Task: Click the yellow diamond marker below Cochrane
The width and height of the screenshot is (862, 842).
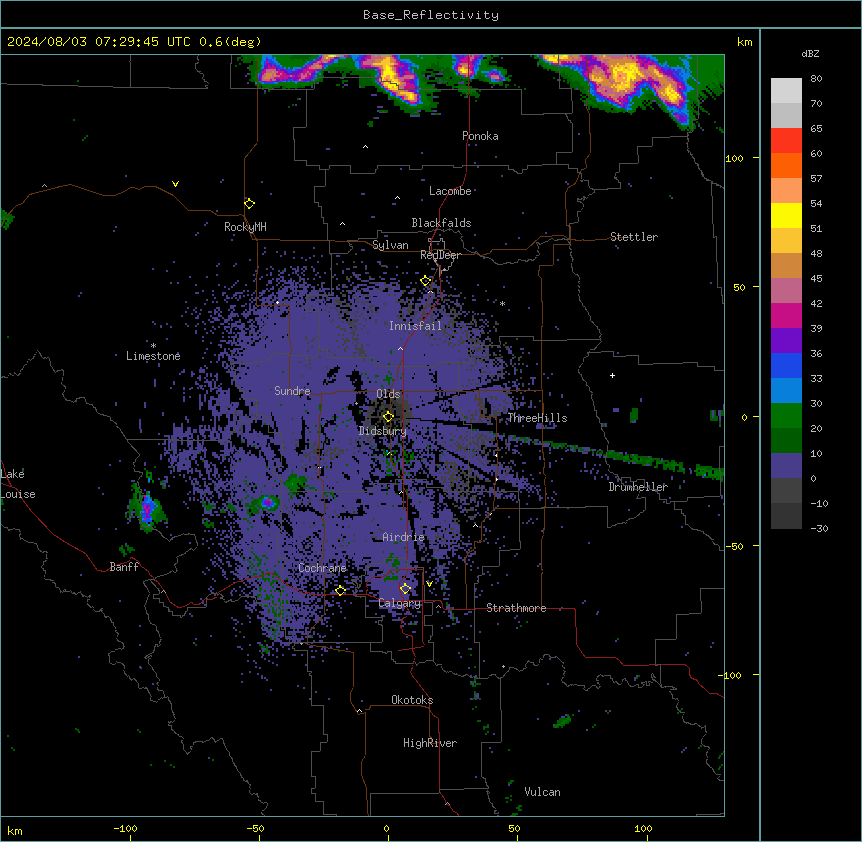Action: [x=340, y=590]
